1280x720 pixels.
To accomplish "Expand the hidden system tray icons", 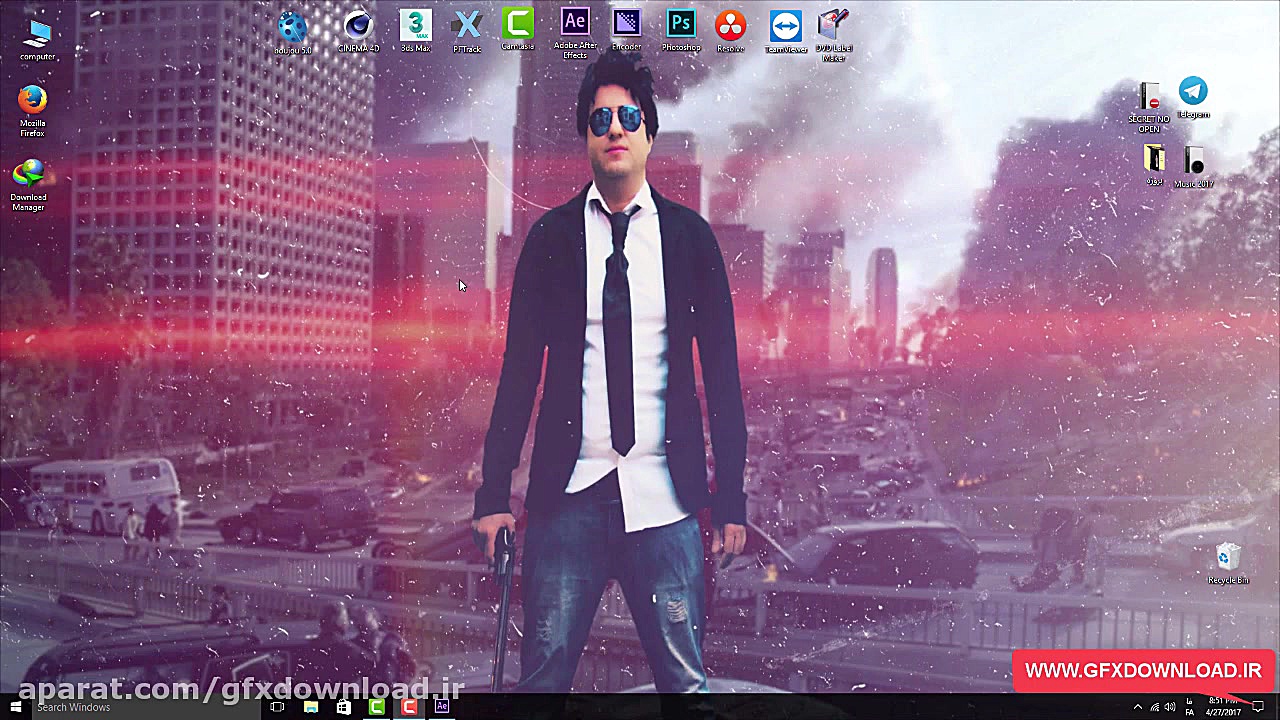I will [x=1137, y=707].
